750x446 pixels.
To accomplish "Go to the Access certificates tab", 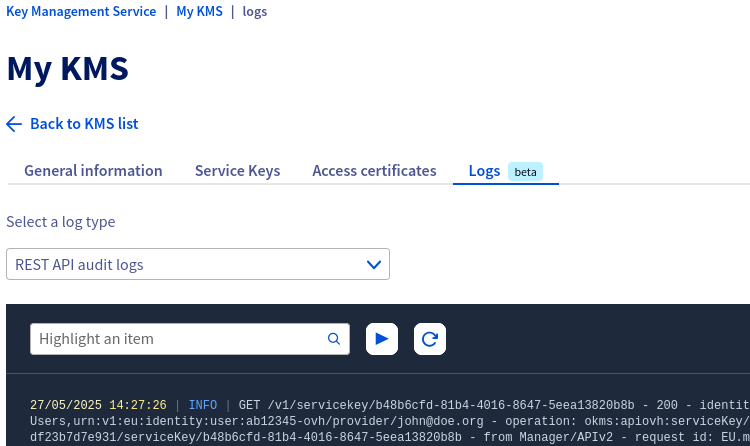I will 374,171.
